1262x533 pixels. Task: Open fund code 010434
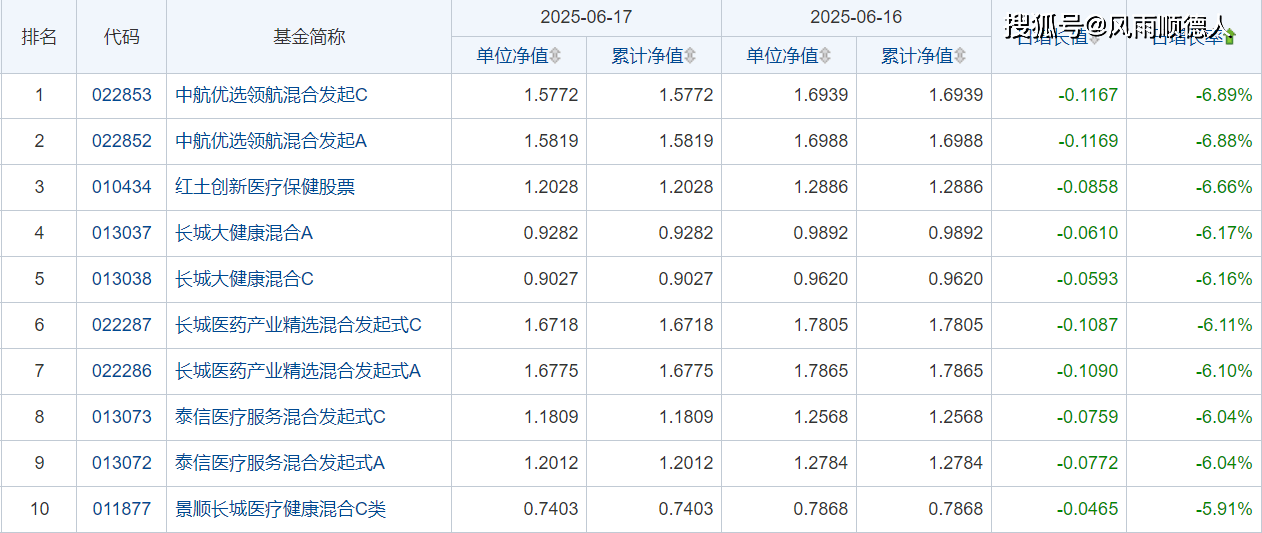pos(122,188)
